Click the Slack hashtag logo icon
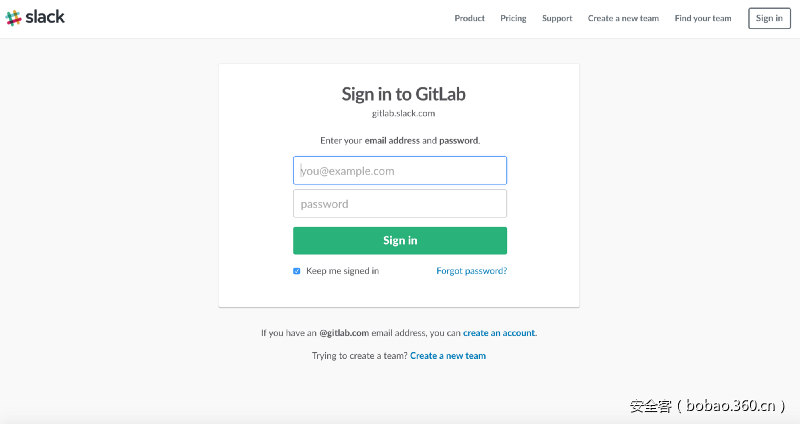 point(13,18)
